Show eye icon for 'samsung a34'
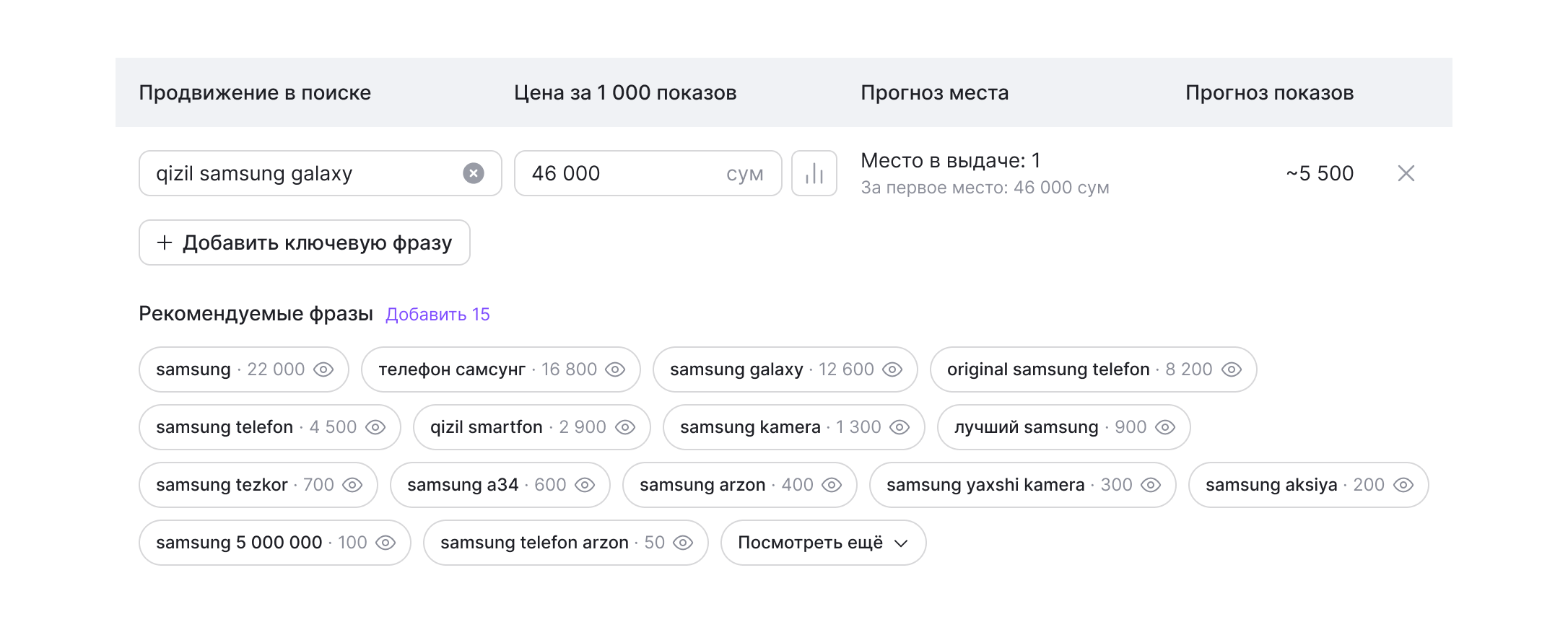The height and width of the screenshot is (635, 1568). click(585, 485)
